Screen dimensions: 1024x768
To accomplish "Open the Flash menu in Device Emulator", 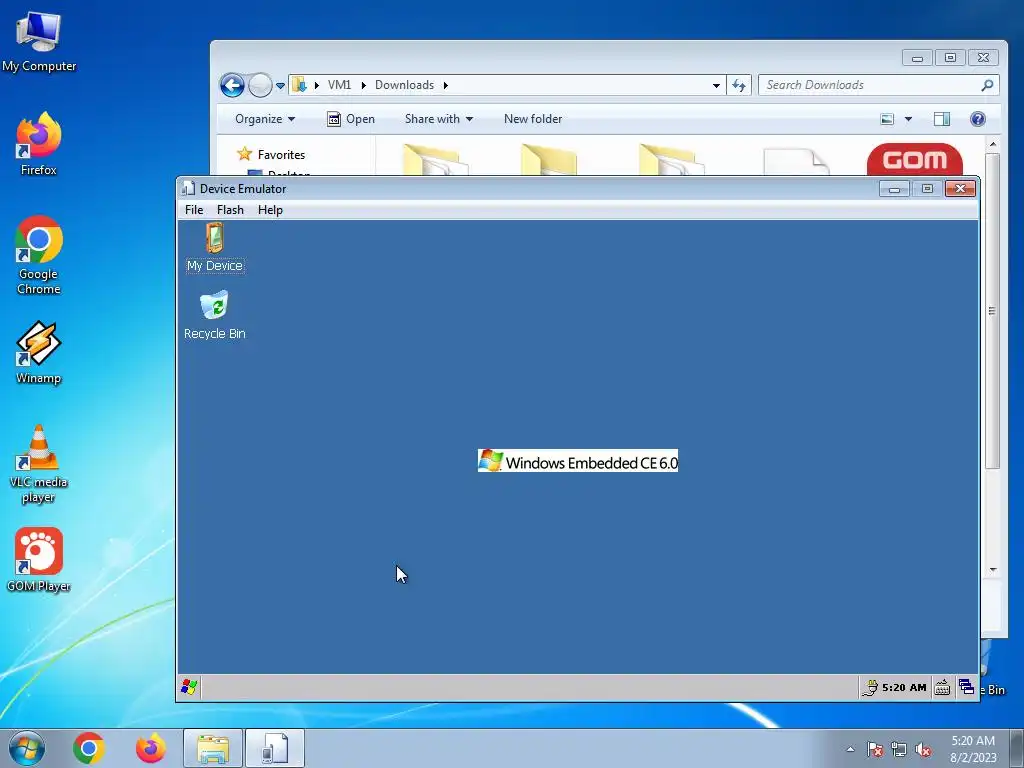I will [230, 210].
